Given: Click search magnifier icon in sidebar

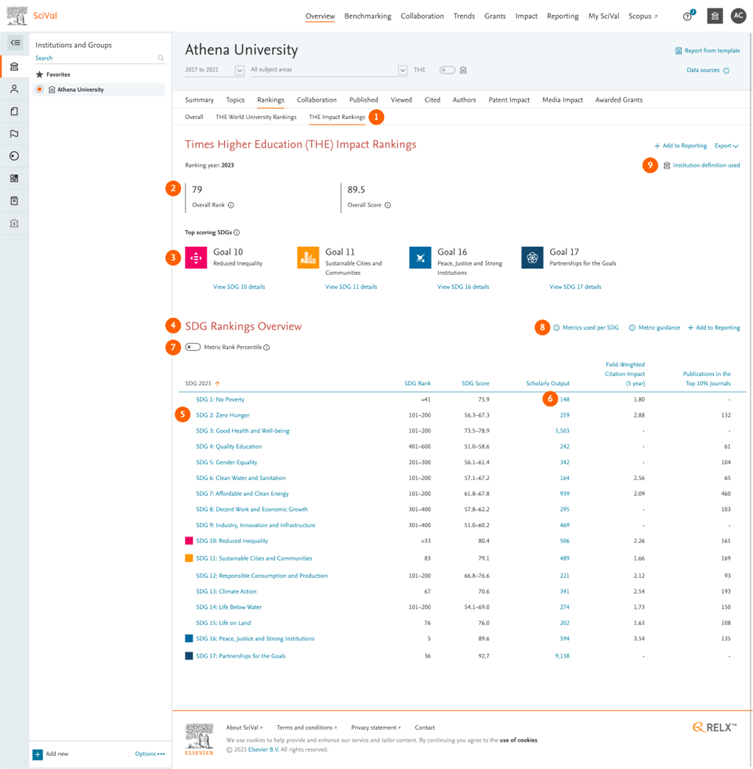Looking at the screenshot, I should click(160, 58).
